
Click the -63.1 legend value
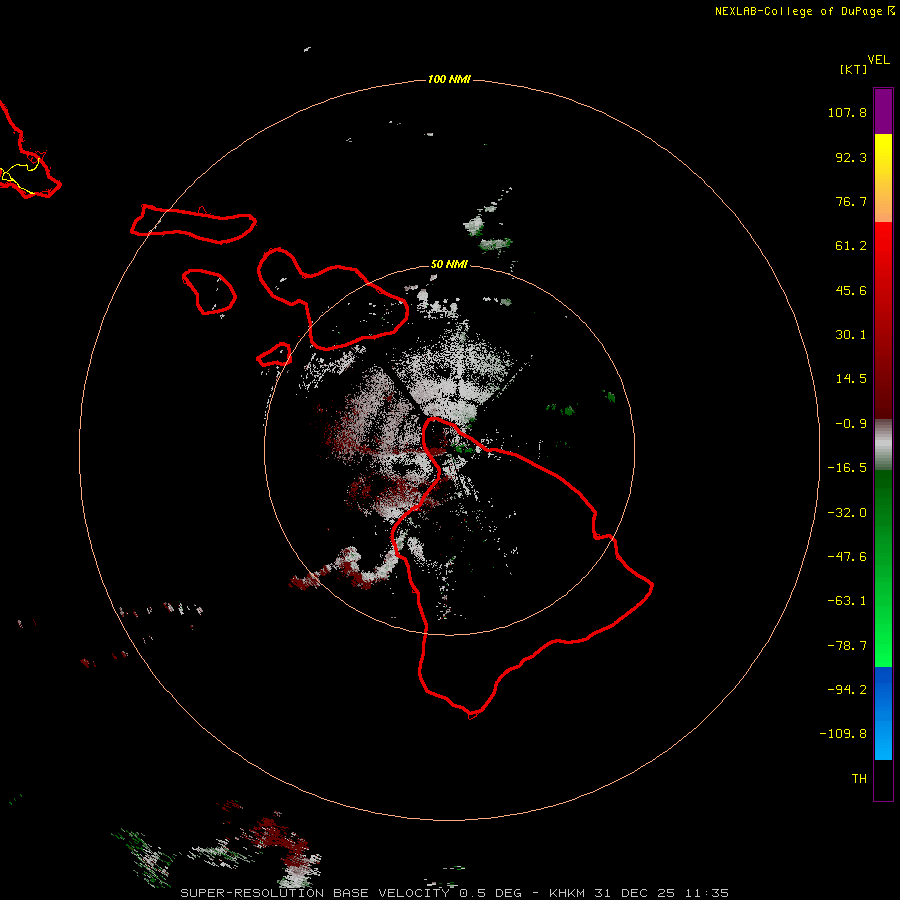pos(847,601)
